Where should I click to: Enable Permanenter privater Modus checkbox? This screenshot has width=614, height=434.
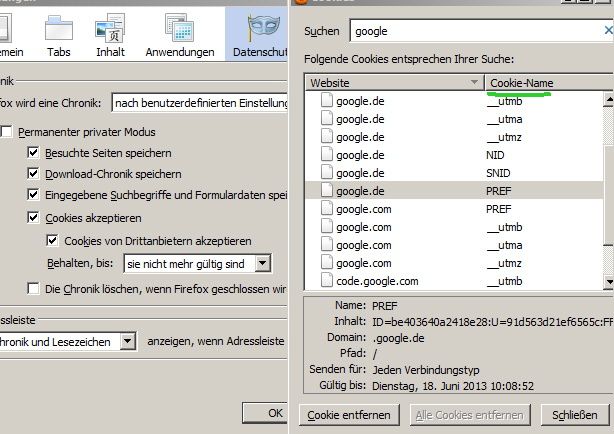pos(7,132)
